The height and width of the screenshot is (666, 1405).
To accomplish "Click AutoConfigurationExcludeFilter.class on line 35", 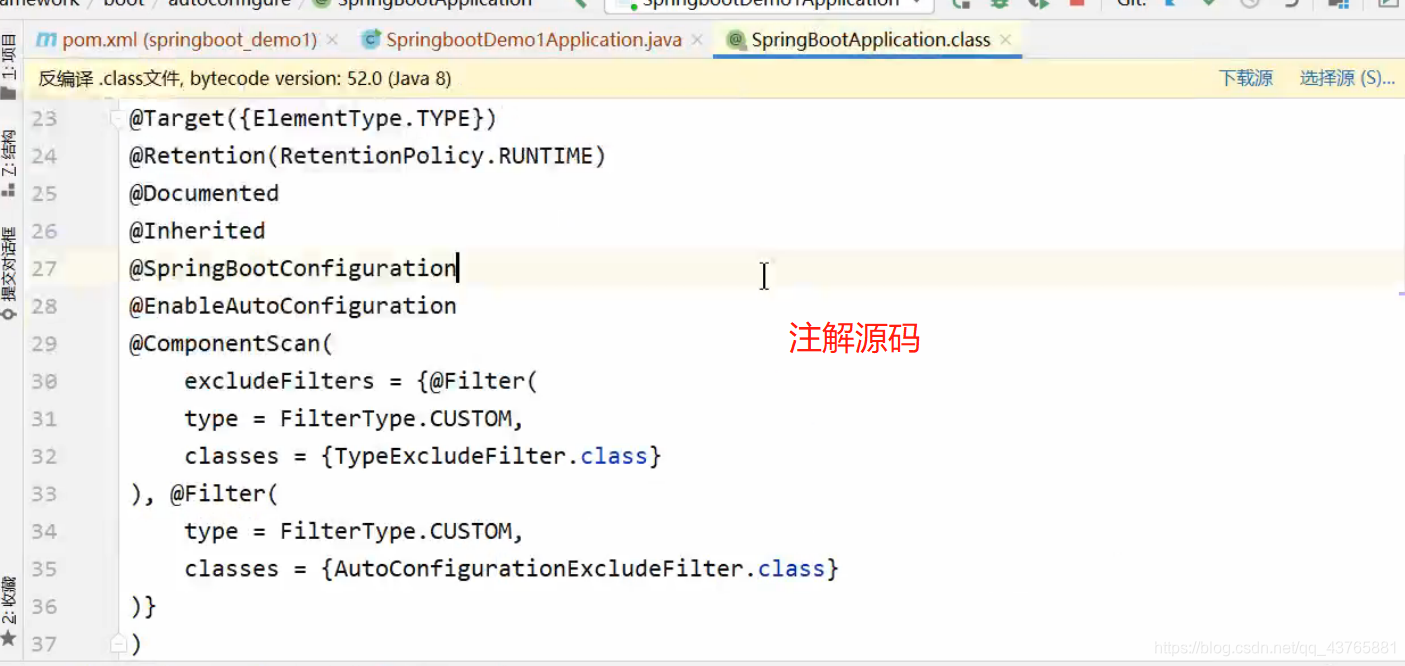I will 580,569.
